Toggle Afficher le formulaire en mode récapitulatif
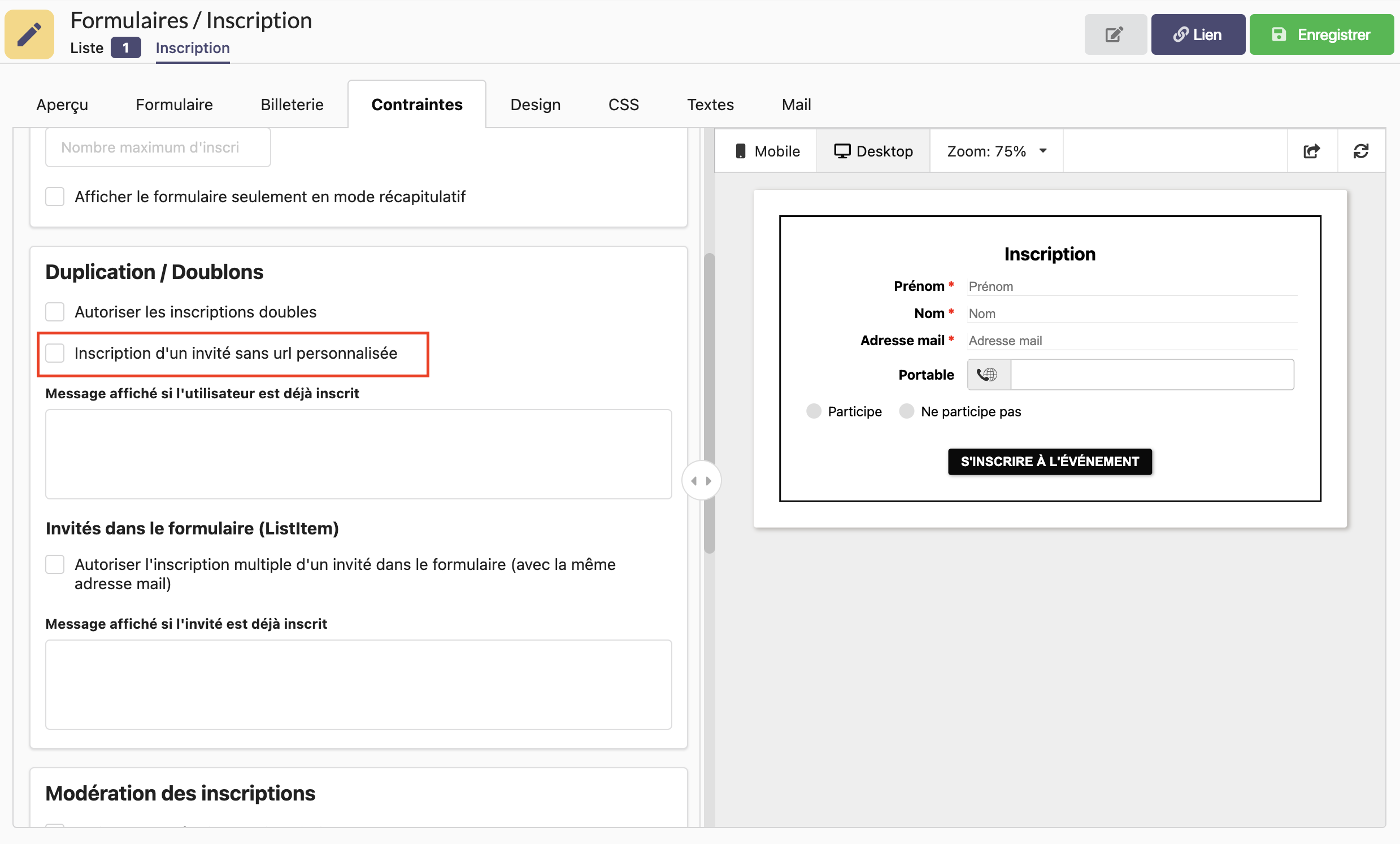Viewport: 1400px width, 844px height. [x=55, y=197]
